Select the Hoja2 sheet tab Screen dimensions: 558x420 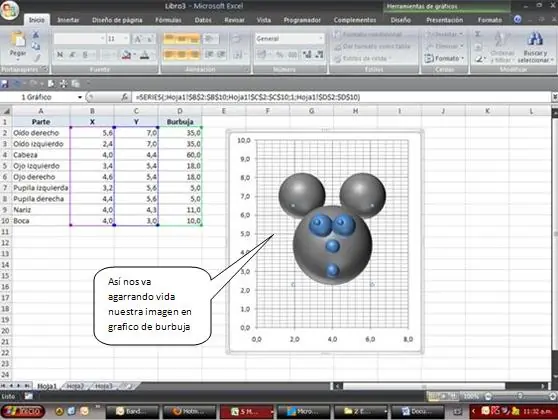tap(75, 386)
